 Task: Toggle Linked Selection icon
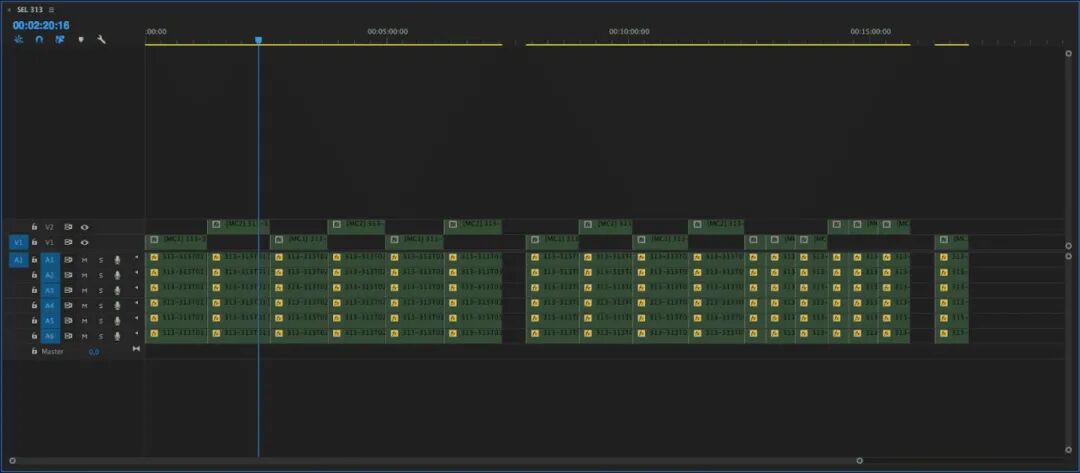coord(60,39)
